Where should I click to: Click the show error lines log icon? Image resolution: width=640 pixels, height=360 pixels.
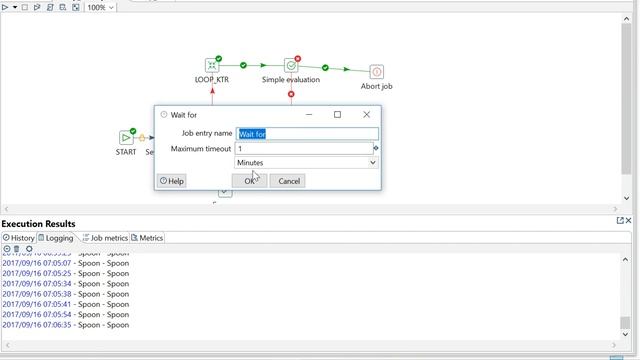pos(7,249)
